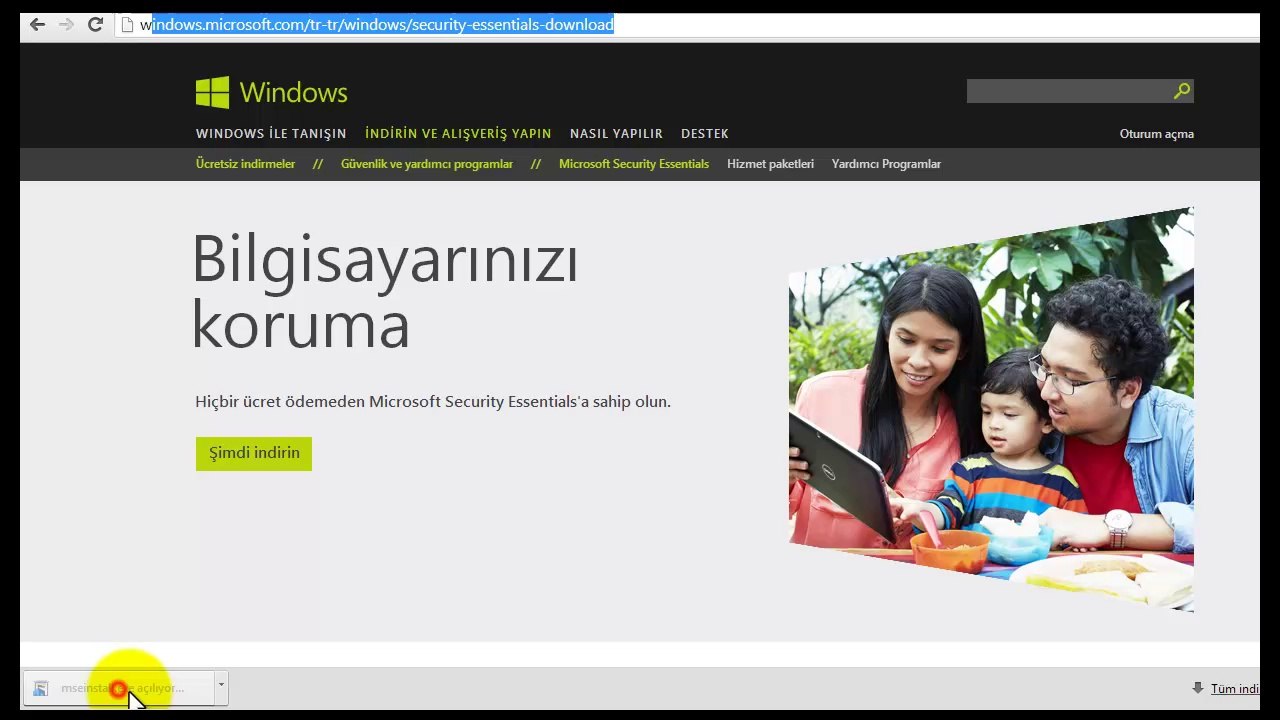Image resolution: width=1280 pixels, height=720 pixels.
Task: Go to Güvenlik ve yardımcı programlar breadcrumb
Action: 427,164
